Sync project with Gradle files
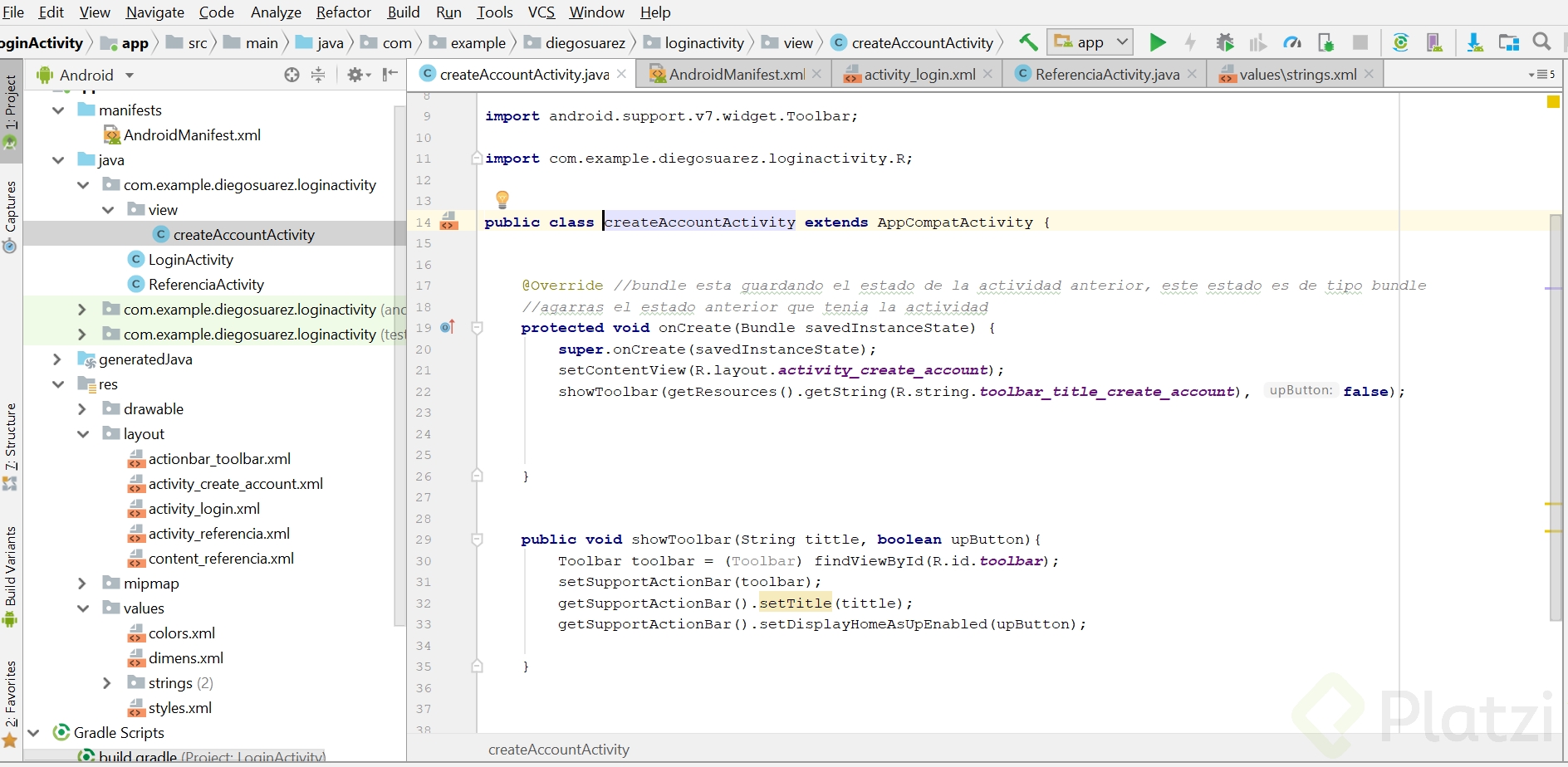The height and width of the screenshot is (767, 1568). pos(1400,42)
